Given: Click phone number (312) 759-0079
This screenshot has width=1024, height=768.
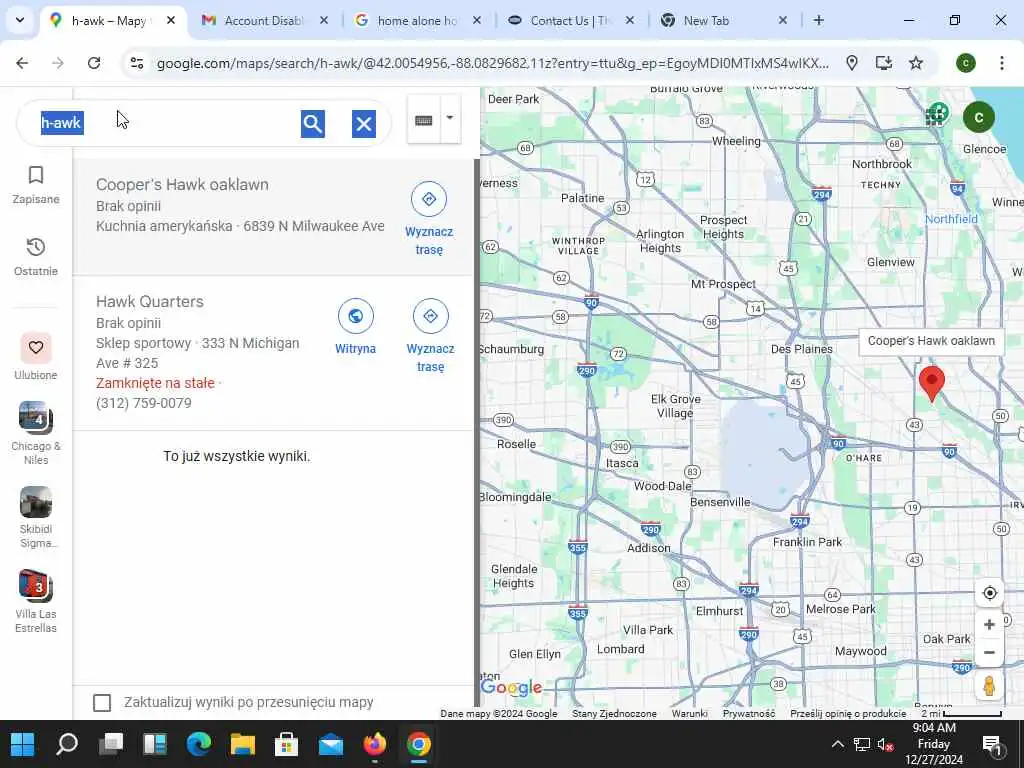Looking at the screenshot, I should coord(144,403).
